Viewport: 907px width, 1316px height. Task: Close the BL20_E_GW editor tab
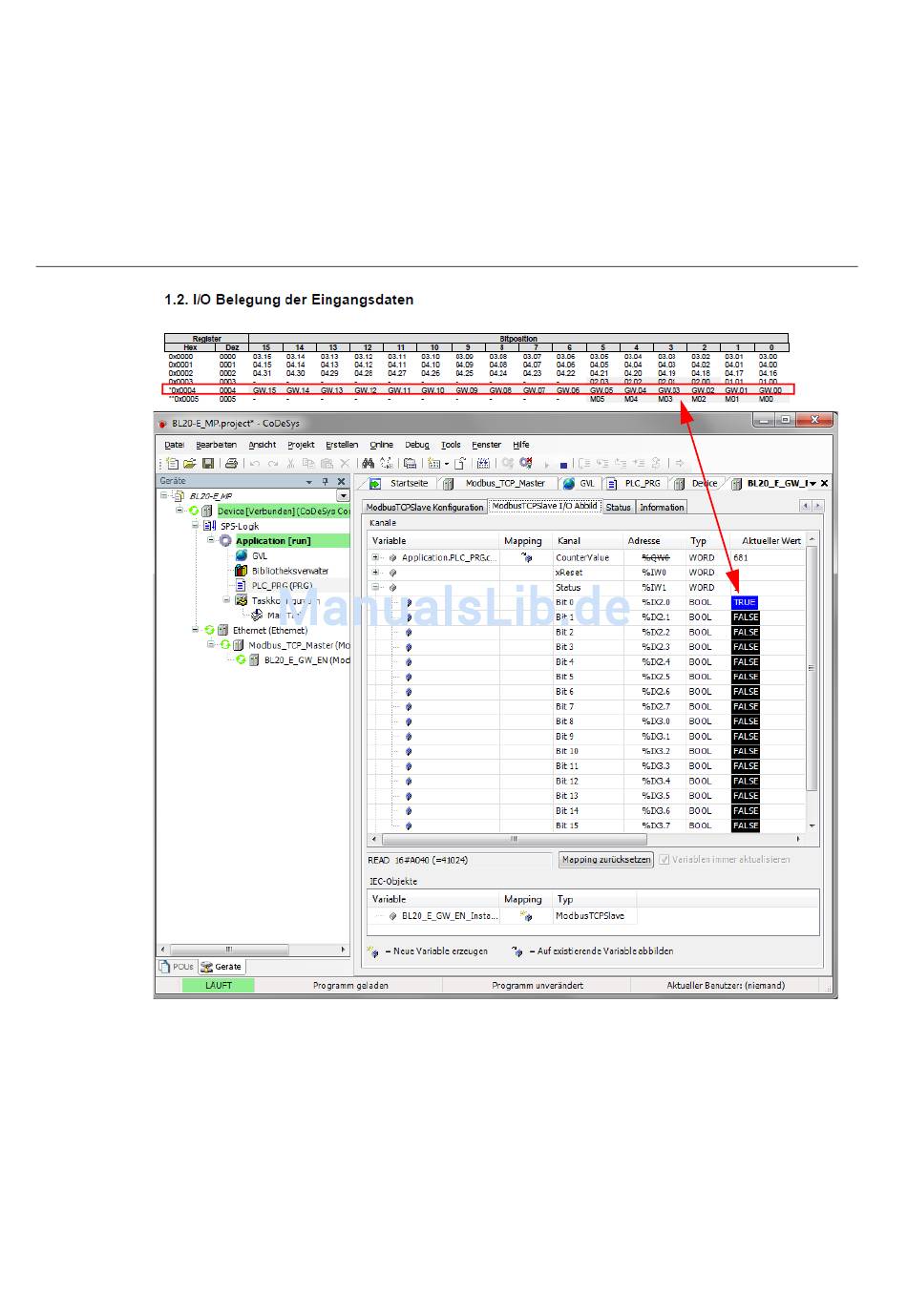click(x=824, y=483)
